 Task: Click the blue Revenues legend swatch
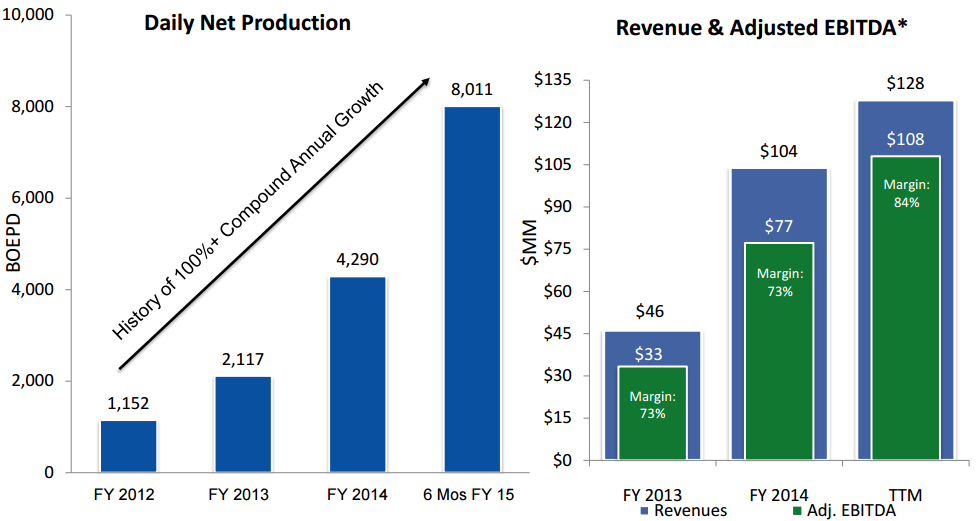pos(643,510)
